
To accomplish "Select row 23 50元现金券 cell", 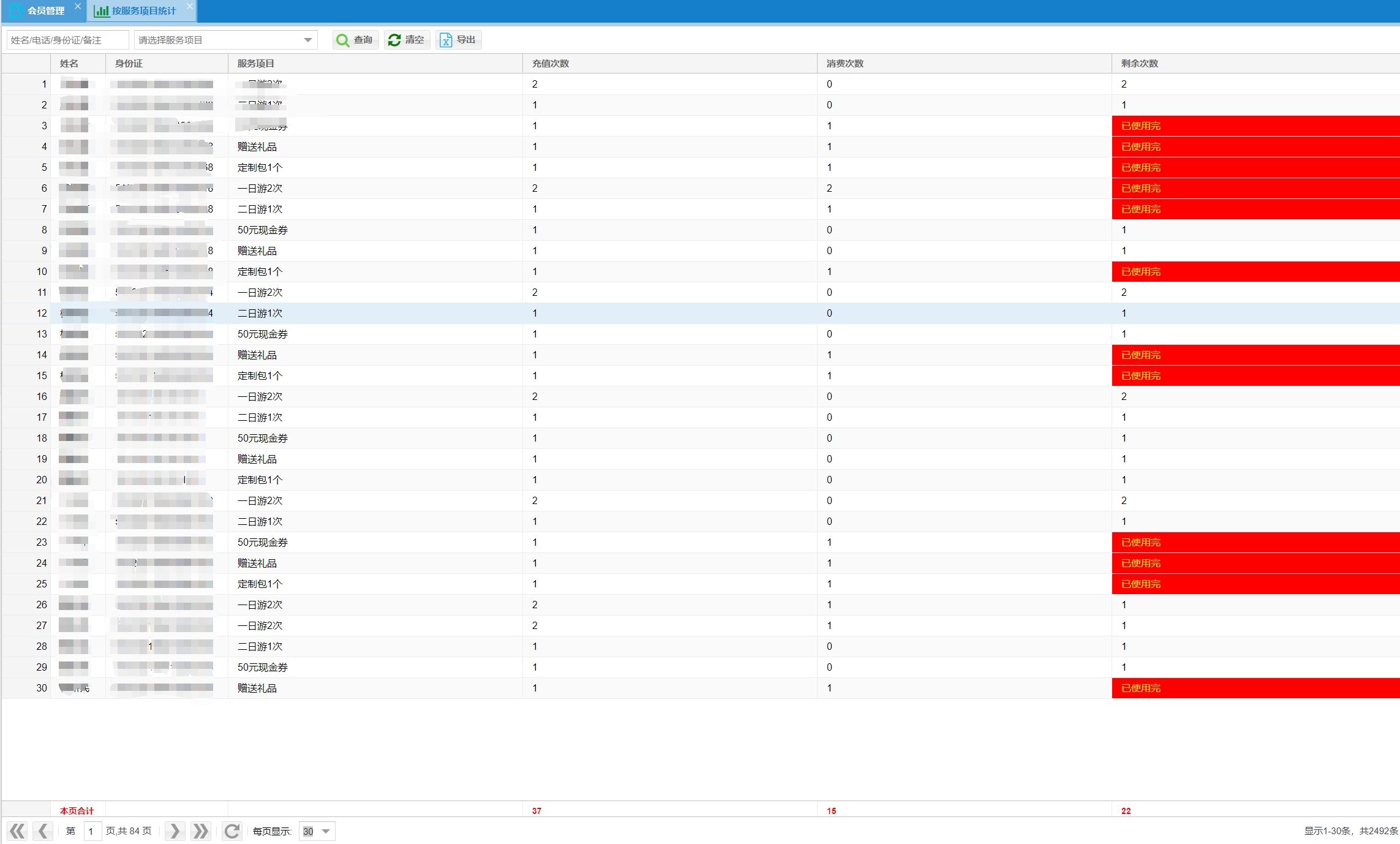I will coord(375,543).
